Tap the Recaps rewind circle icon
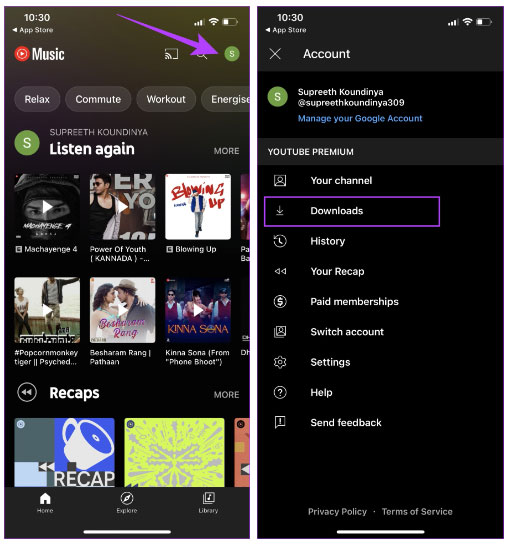The width and height of the screenshot is (510, 548). (x=27, y=392)
